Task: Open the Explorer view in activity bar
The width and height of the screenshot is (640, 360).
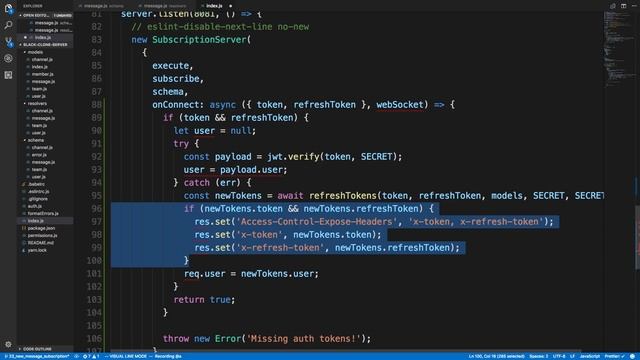Action: tap(8, 9)
